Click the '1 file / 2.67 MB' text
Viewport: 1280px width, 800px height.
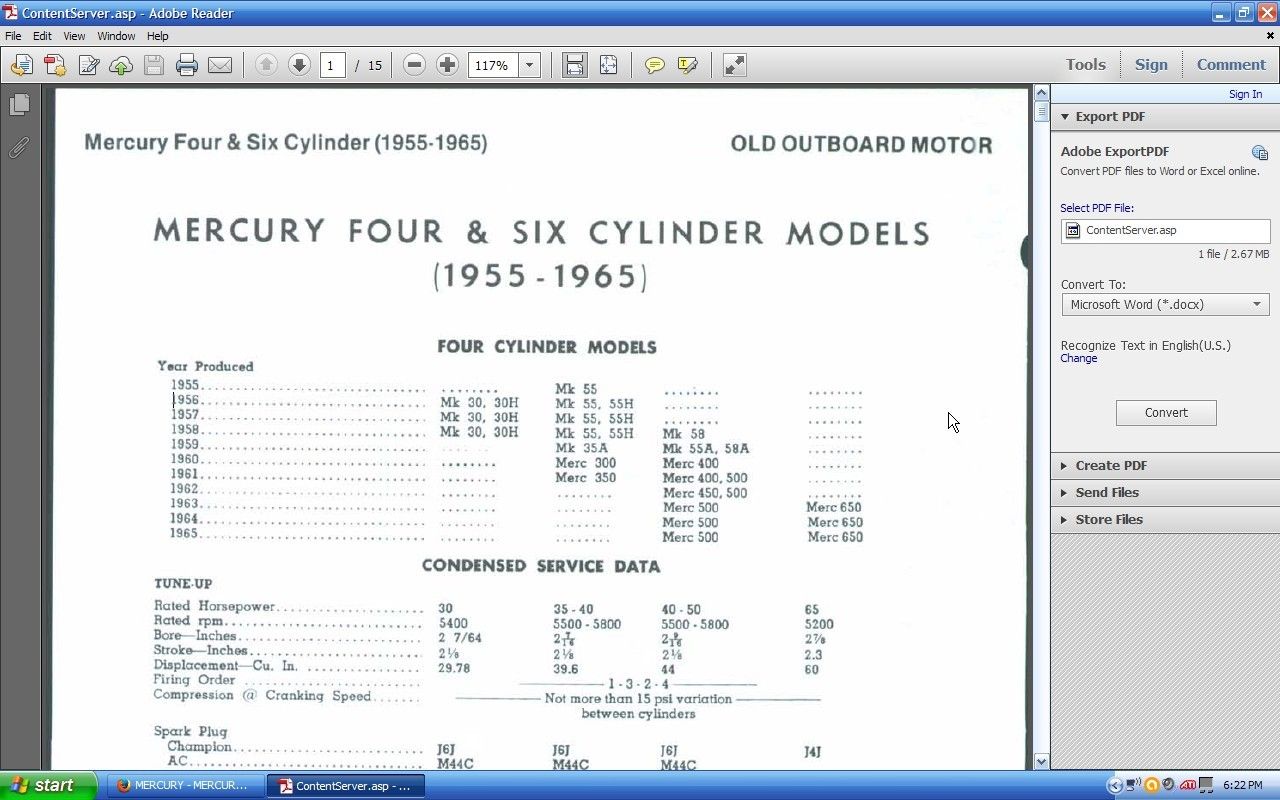(x=1233, y=254)
